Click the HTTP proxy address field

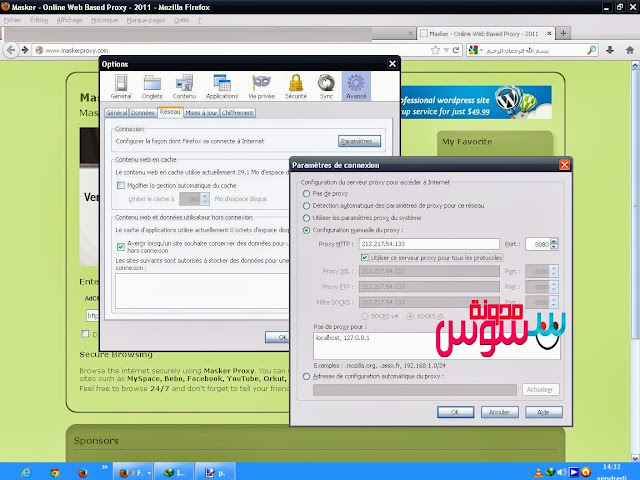tap(429, 244)
